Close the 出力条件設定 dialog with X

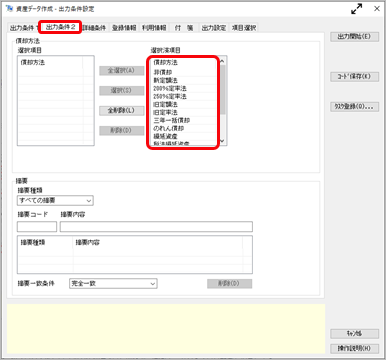(377, 9)
